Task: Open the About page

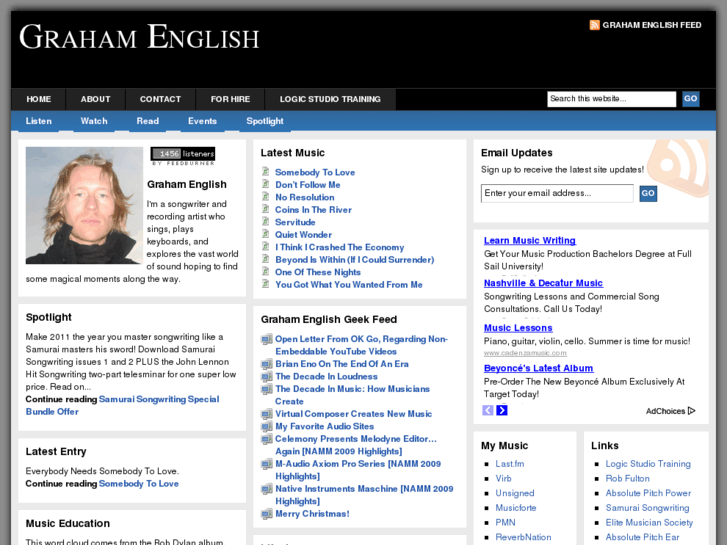Action: tap(96, 99)
